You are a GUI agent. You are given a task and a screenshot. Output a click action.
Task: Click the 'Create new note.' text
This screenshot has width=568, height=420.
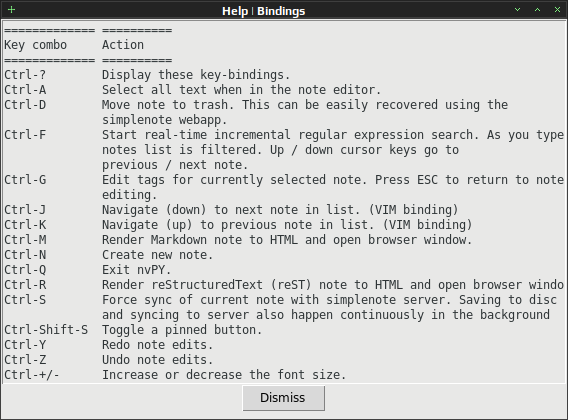157,255
